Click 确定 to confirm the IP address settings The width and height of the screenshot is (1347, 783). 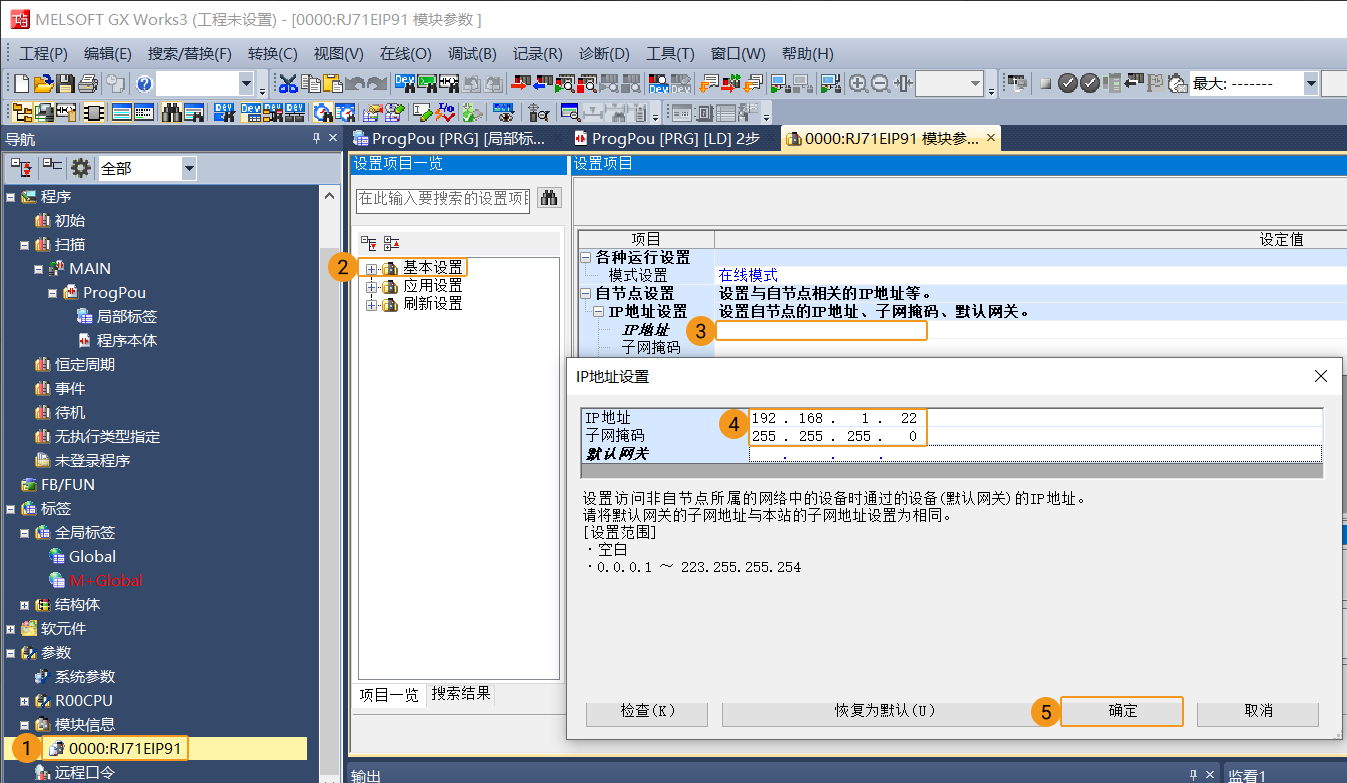[1121, 711]
